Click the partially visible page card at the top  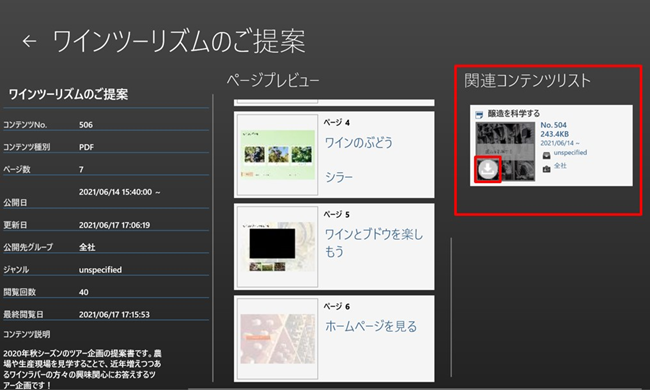coord(334,102)
